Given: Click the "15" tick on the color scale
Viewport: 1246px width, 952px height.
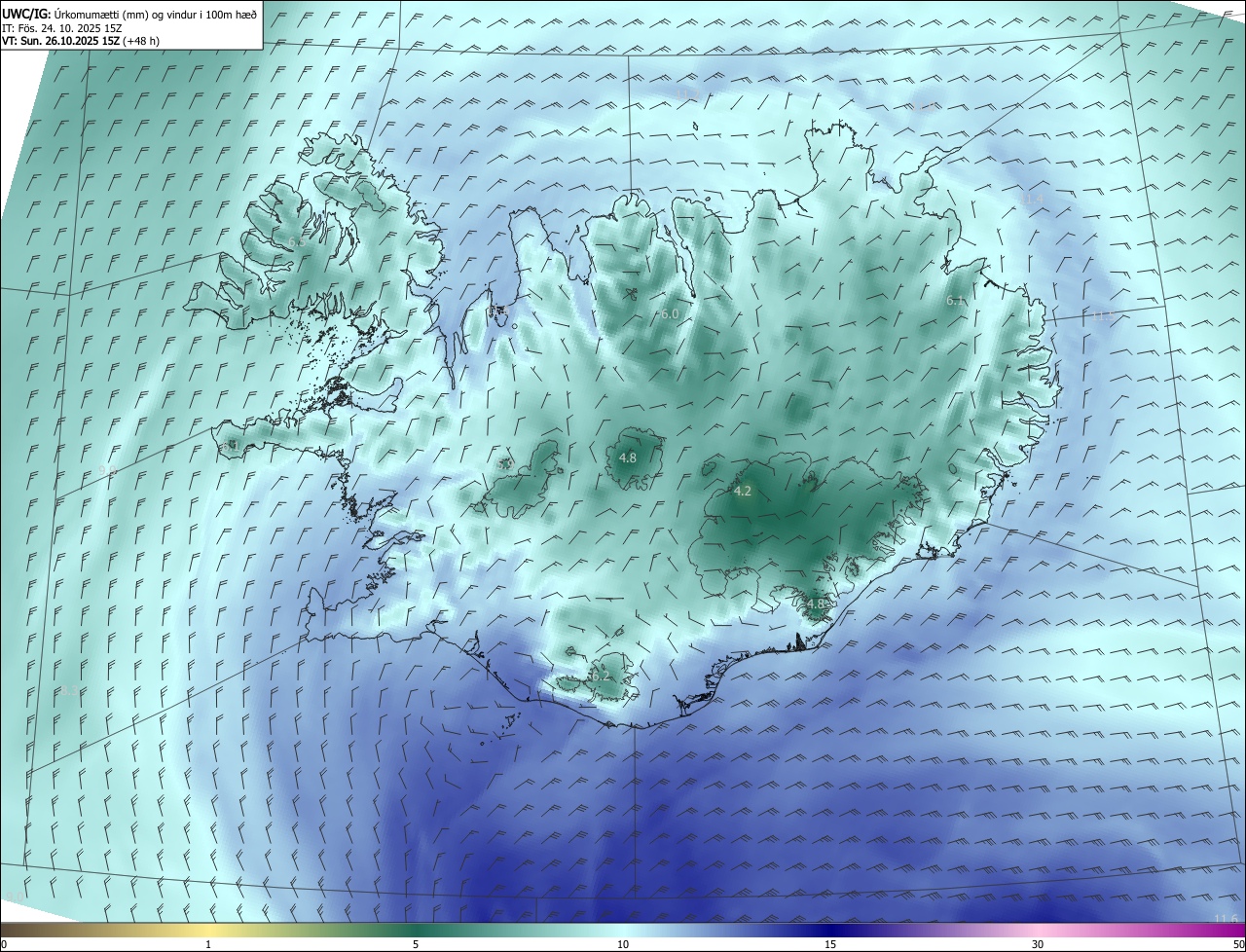Looking at the screenshot, I should tap(830, 944).
